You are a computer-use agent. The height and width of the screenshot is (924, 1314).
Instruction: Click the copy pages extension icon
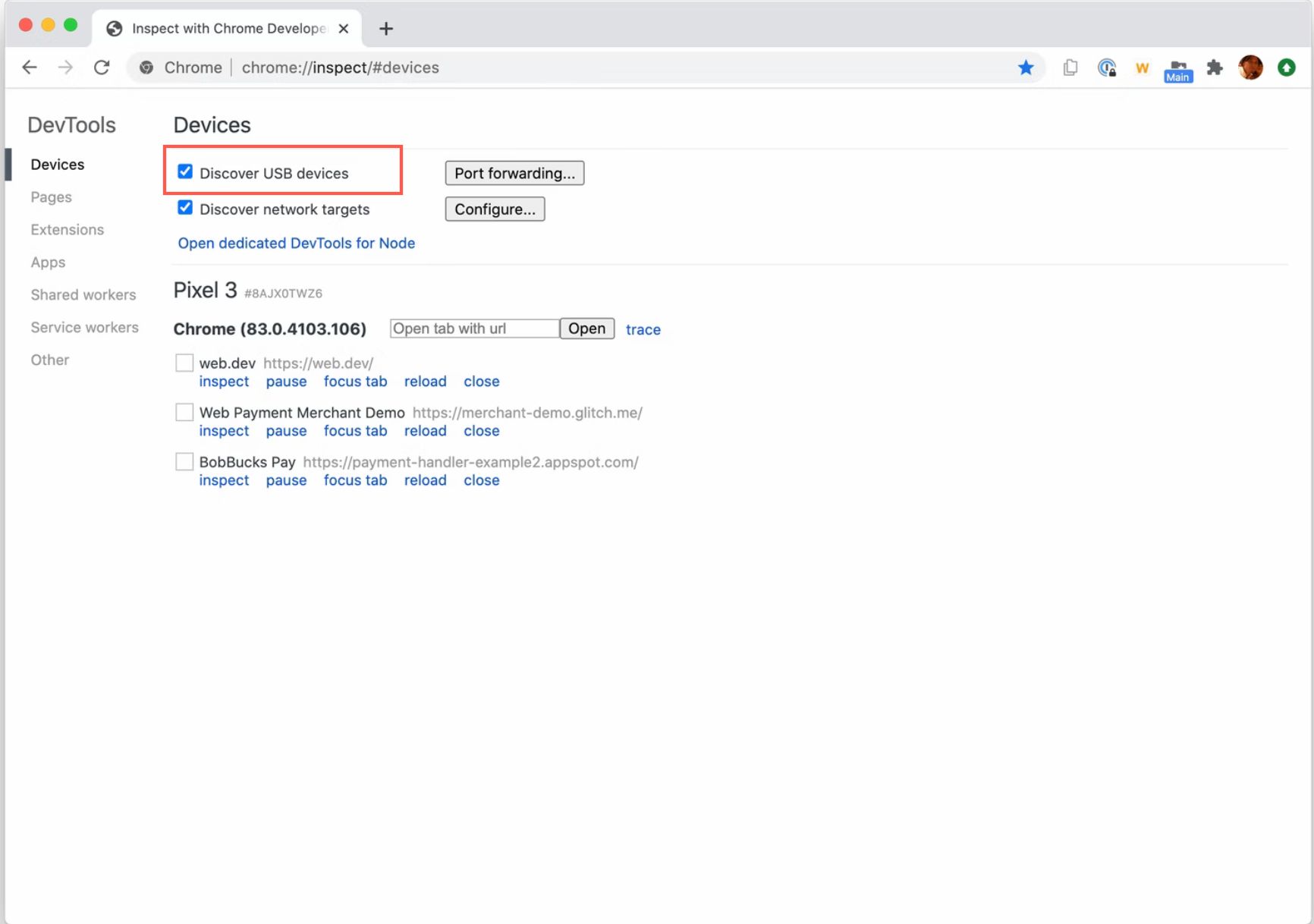click(x=1070, y=68)
